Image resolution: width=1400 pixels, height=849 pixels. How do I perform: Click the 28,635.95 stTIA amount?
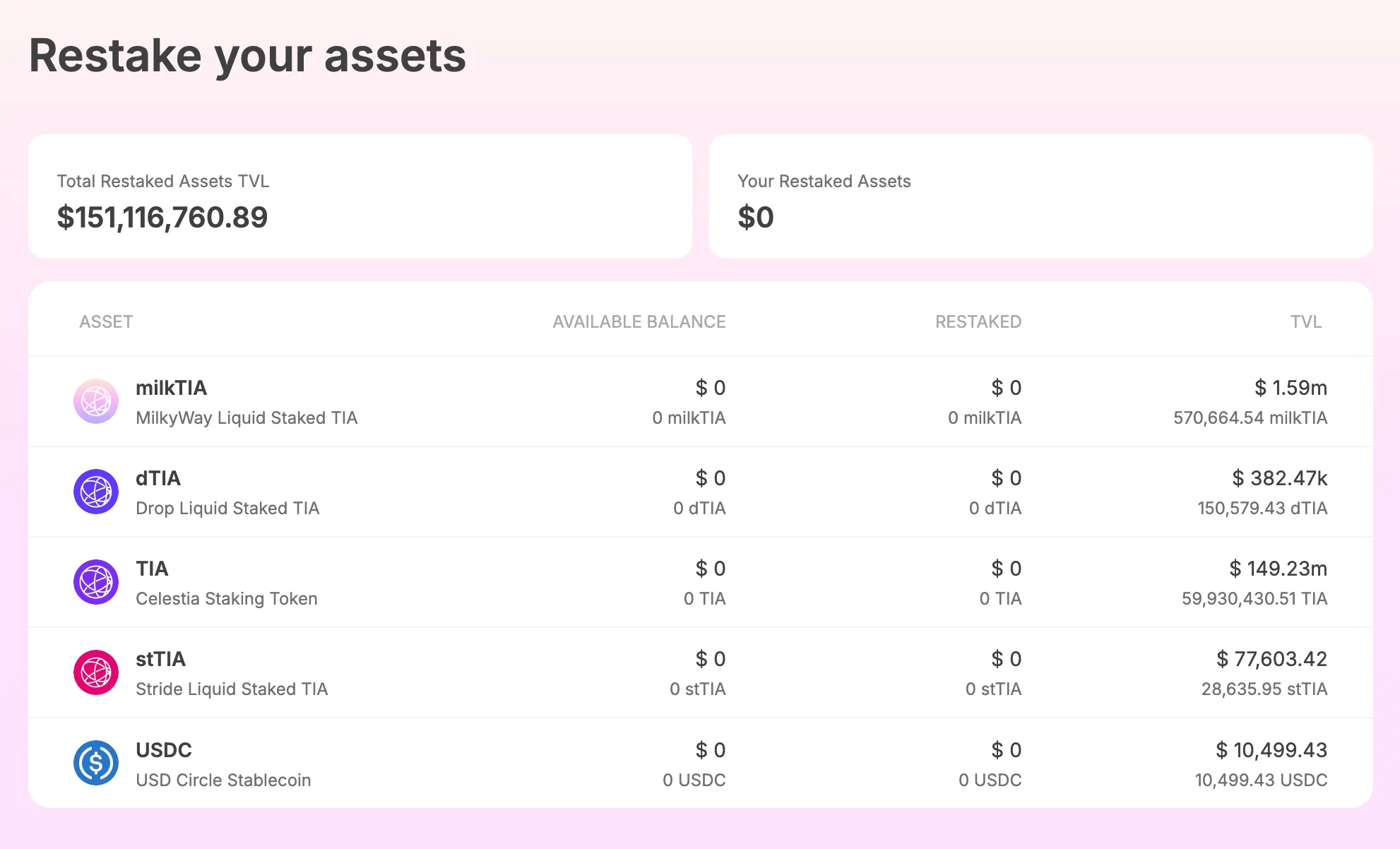click(x=1264, y=689)
